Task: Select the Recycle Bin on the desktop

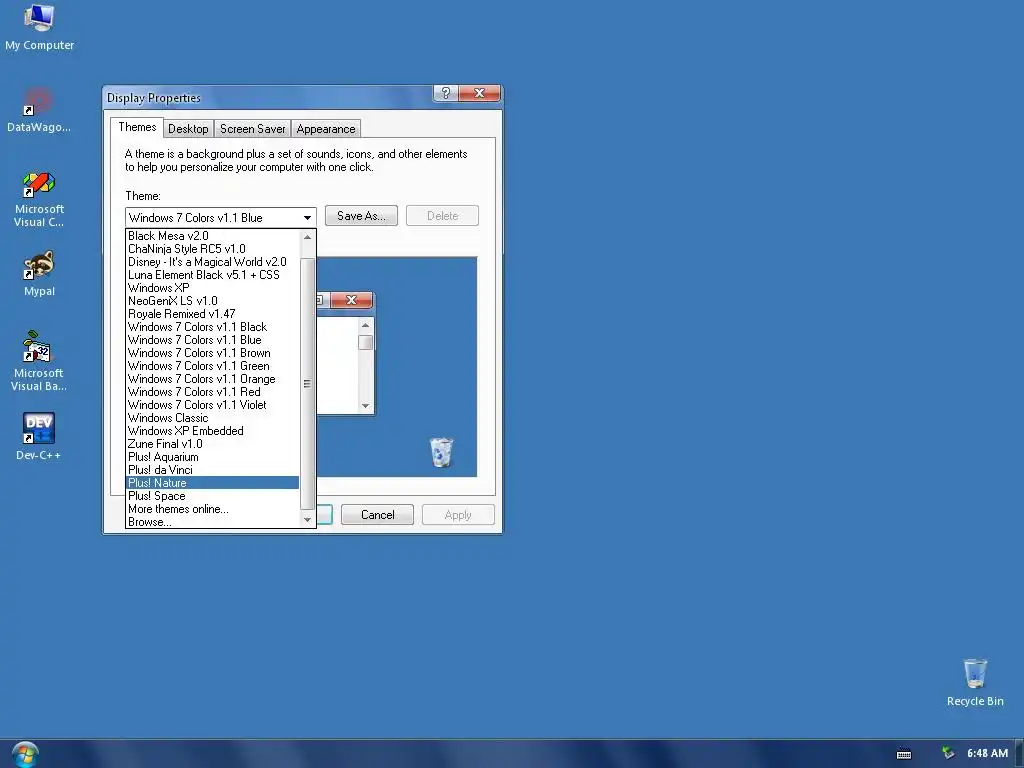Action: click(975, 682)
